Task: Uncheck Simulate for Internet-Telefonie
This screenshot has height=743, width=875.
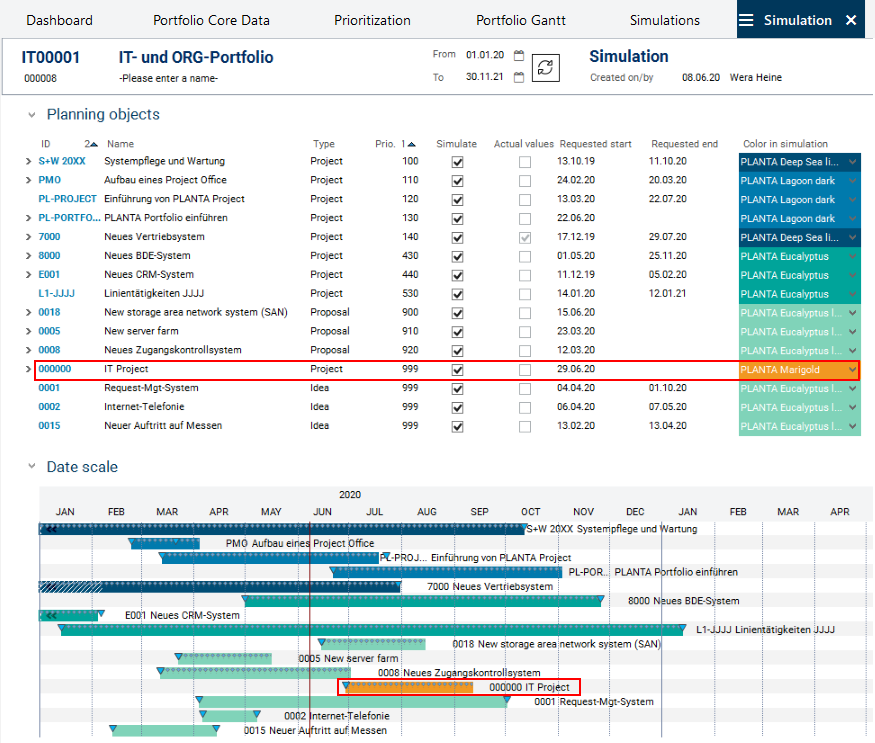Action: [457, 407]
